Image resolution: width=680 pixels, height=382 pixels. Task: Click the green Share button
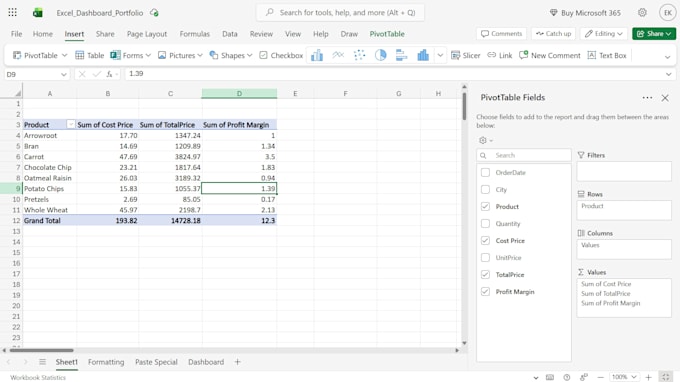(x=654, y=34)
